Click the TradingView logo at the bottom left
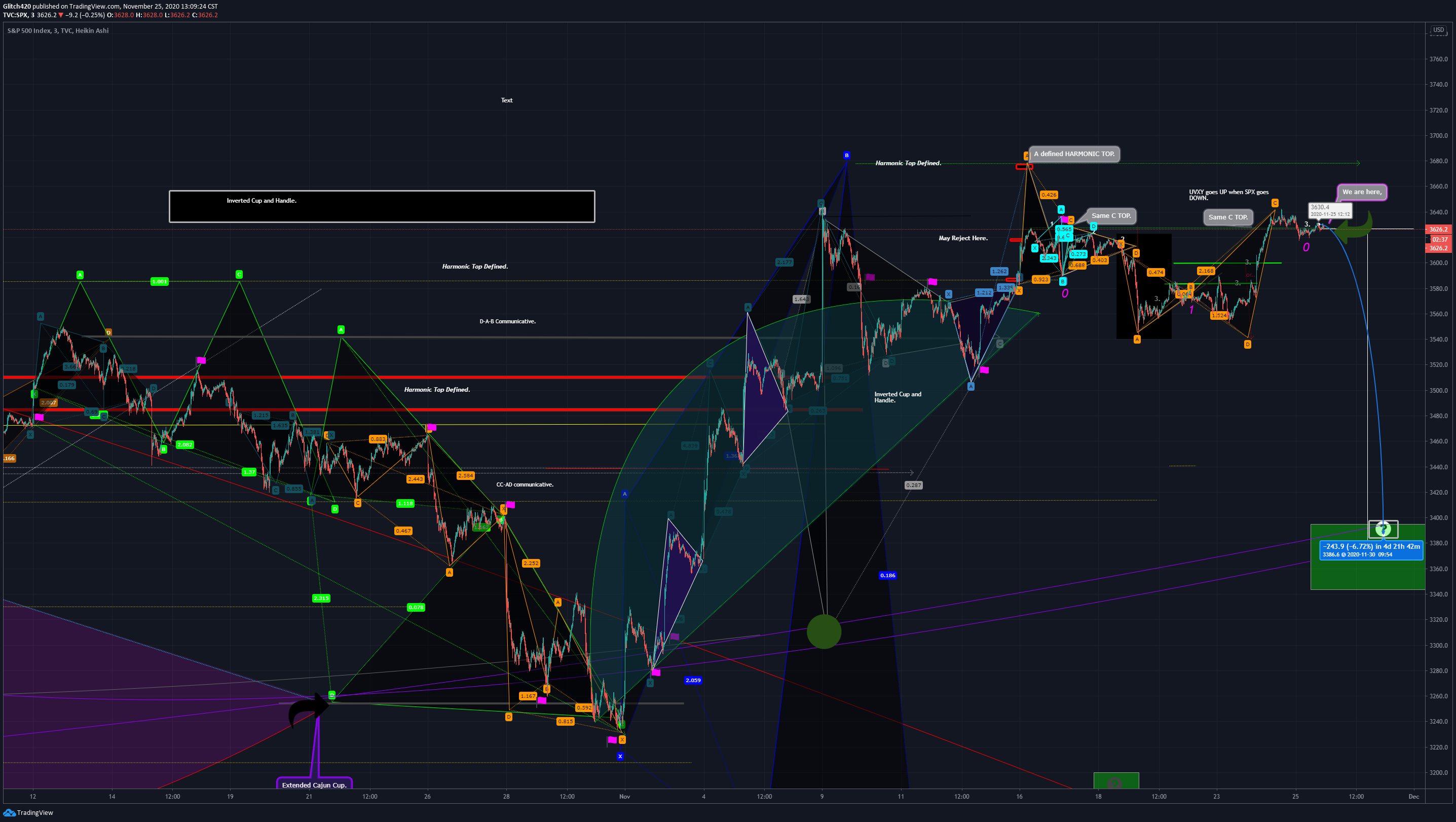Screen dimensions: 1456x822 [28, 812]
